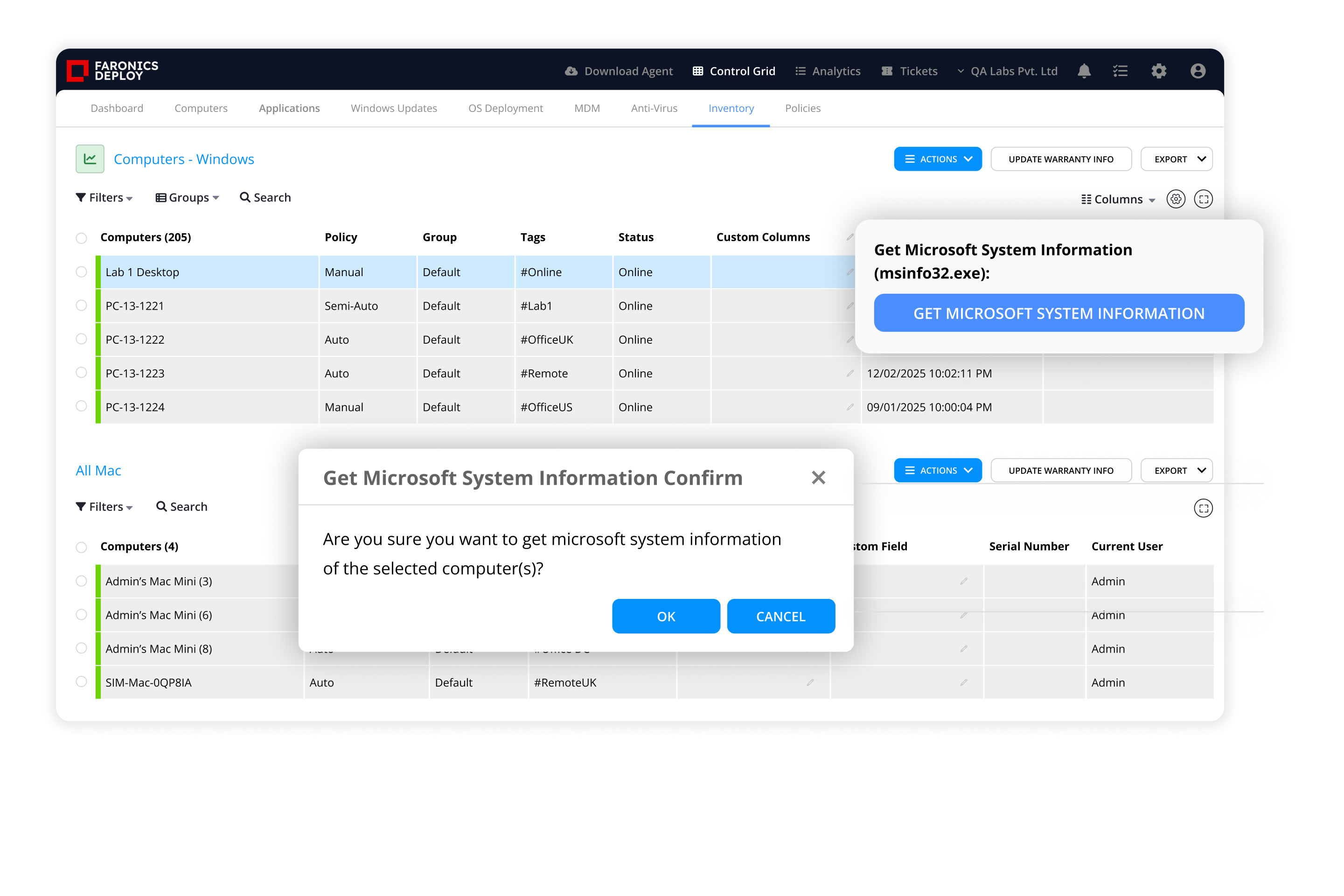Expand the Columns dropdown

pyautogui.click(x=1118, y=200)
